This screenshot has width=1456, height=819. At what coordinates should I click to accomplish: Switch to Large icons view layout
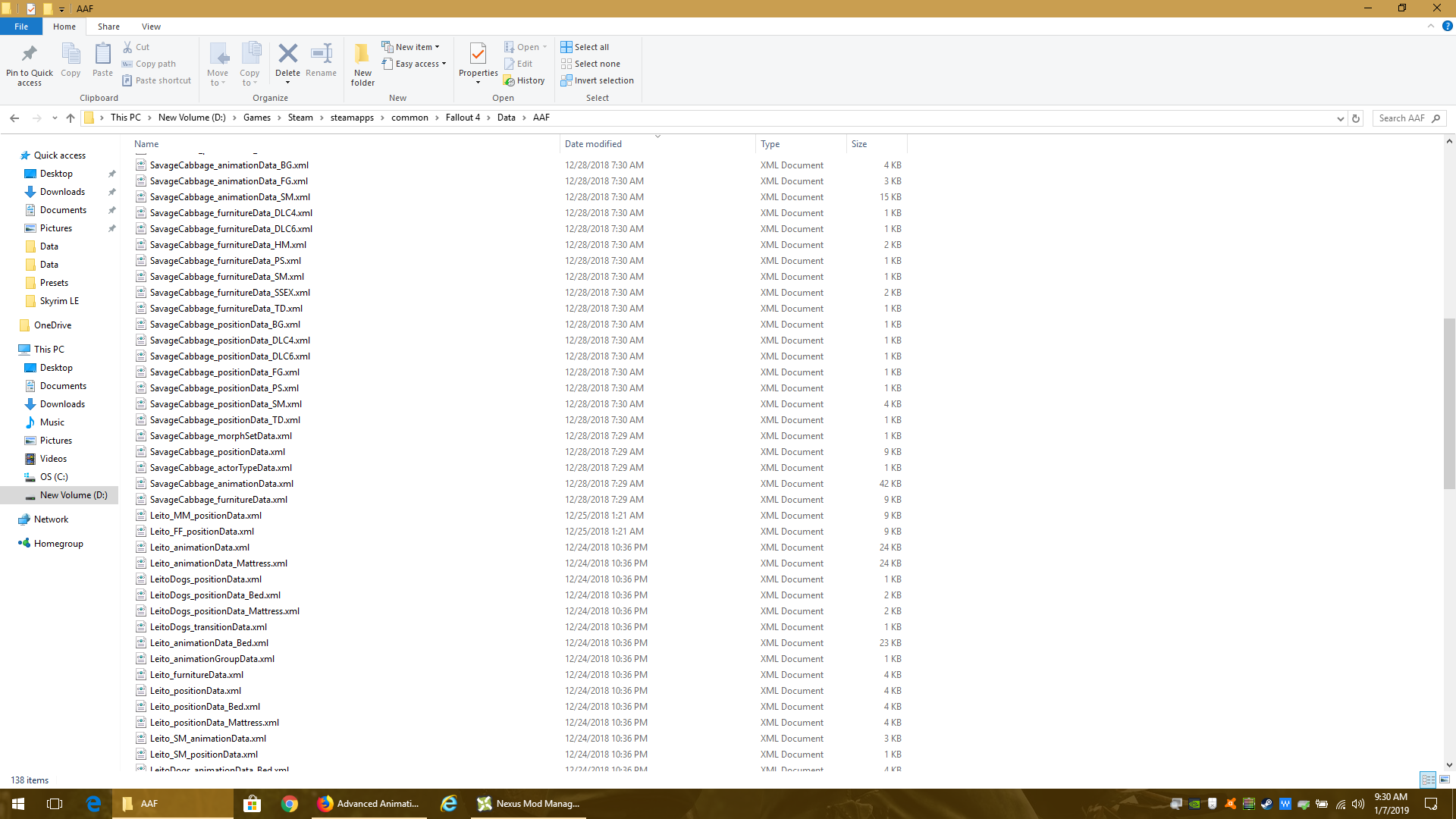[1445, 780]
